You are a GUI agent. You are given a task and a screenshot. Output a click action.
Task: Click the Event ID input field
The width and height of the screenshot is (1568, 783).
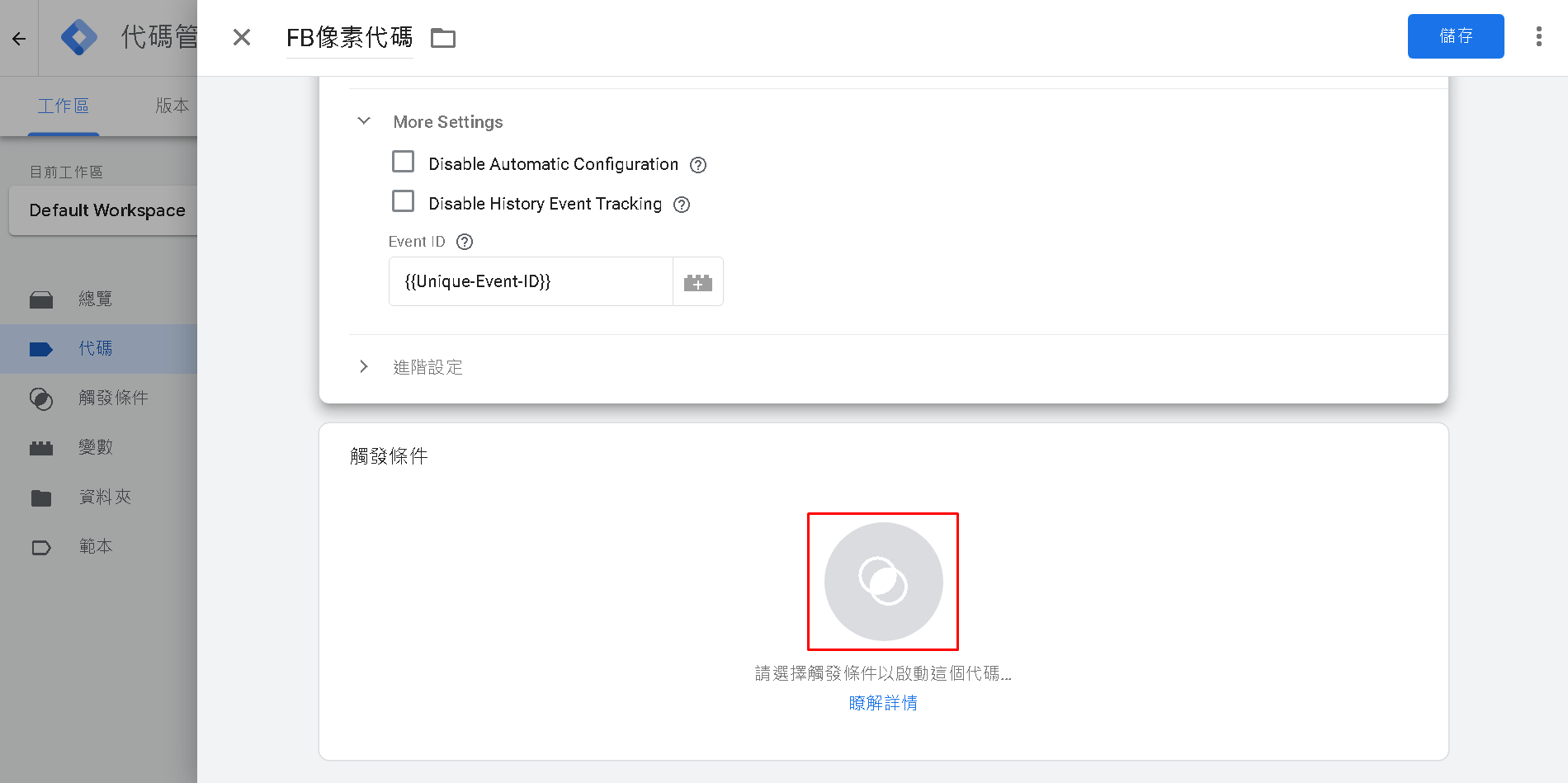tap(531, 282)
